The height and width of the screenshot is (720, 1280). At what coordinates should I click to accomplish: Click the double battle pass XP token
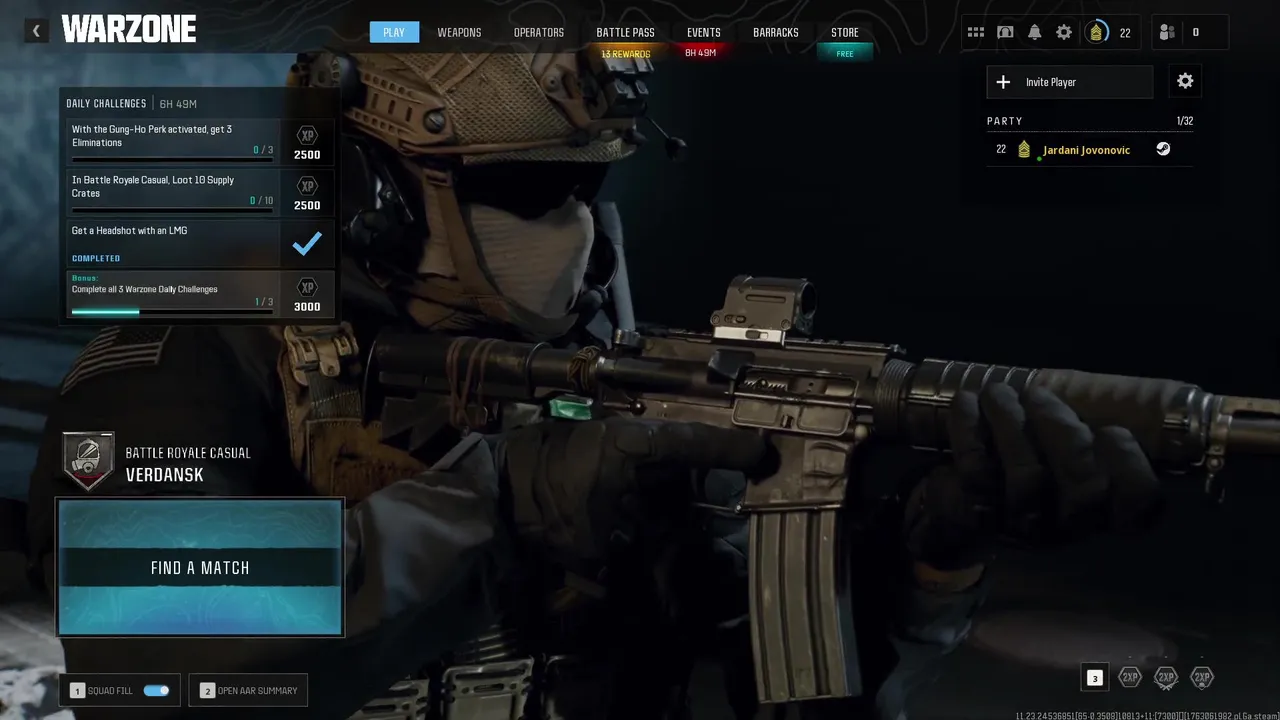pos(1202,678)
